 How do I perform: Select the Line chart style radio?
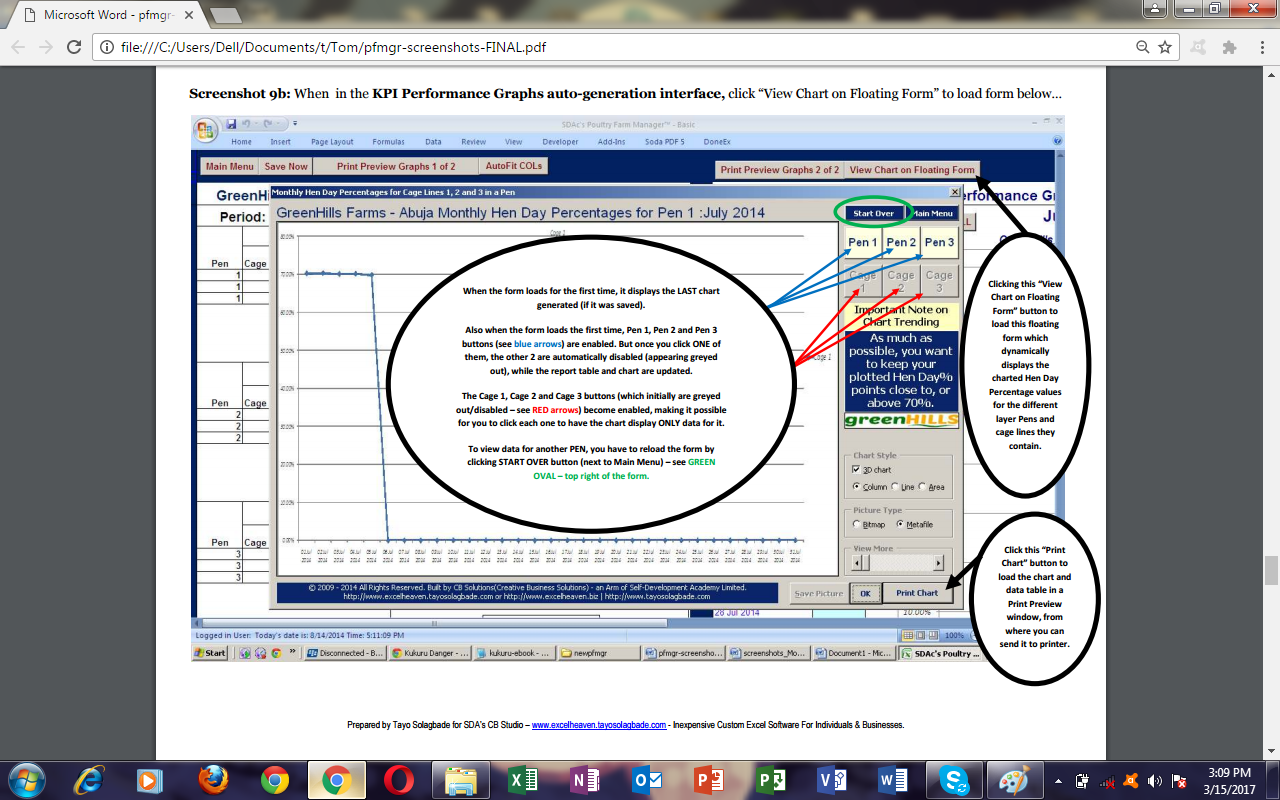pos(894,487)
